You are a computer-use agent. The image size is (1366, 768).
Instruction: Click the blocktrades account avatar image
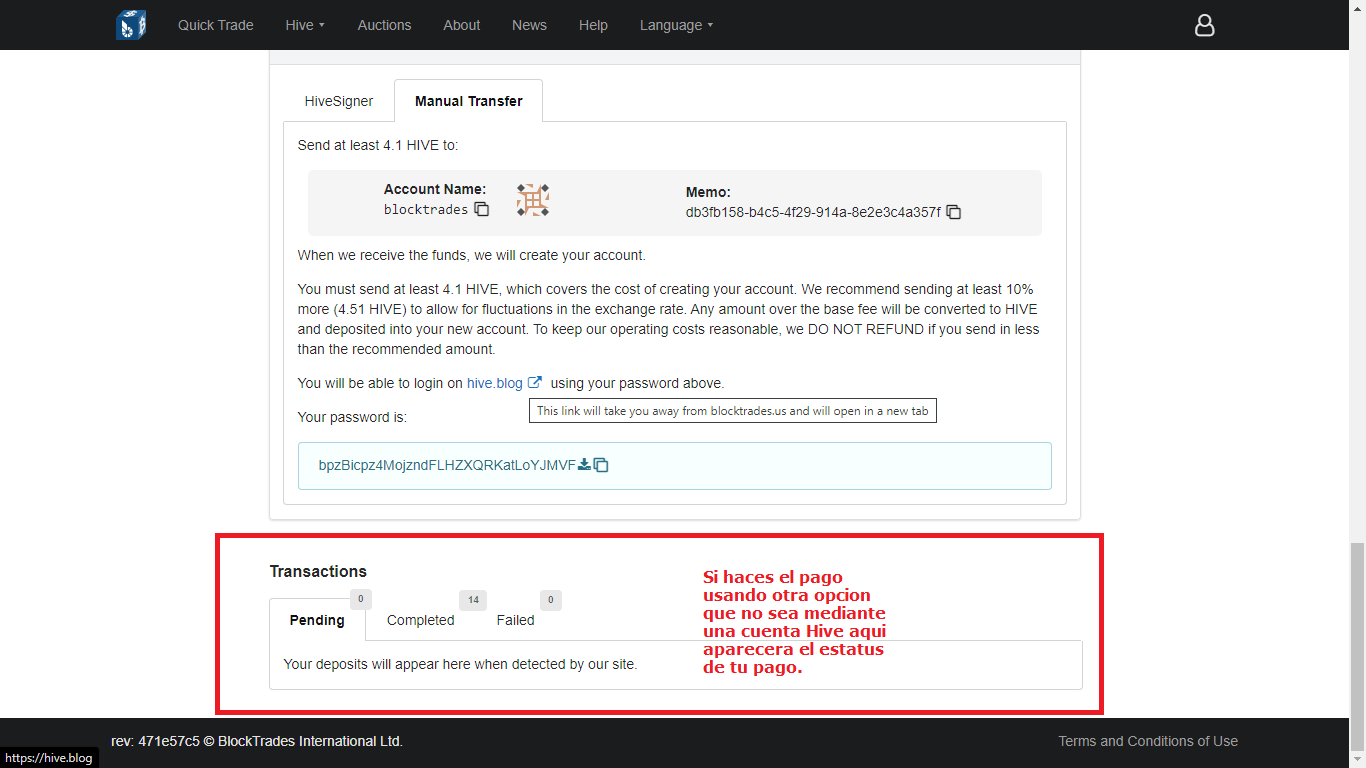tap(533, 201)
